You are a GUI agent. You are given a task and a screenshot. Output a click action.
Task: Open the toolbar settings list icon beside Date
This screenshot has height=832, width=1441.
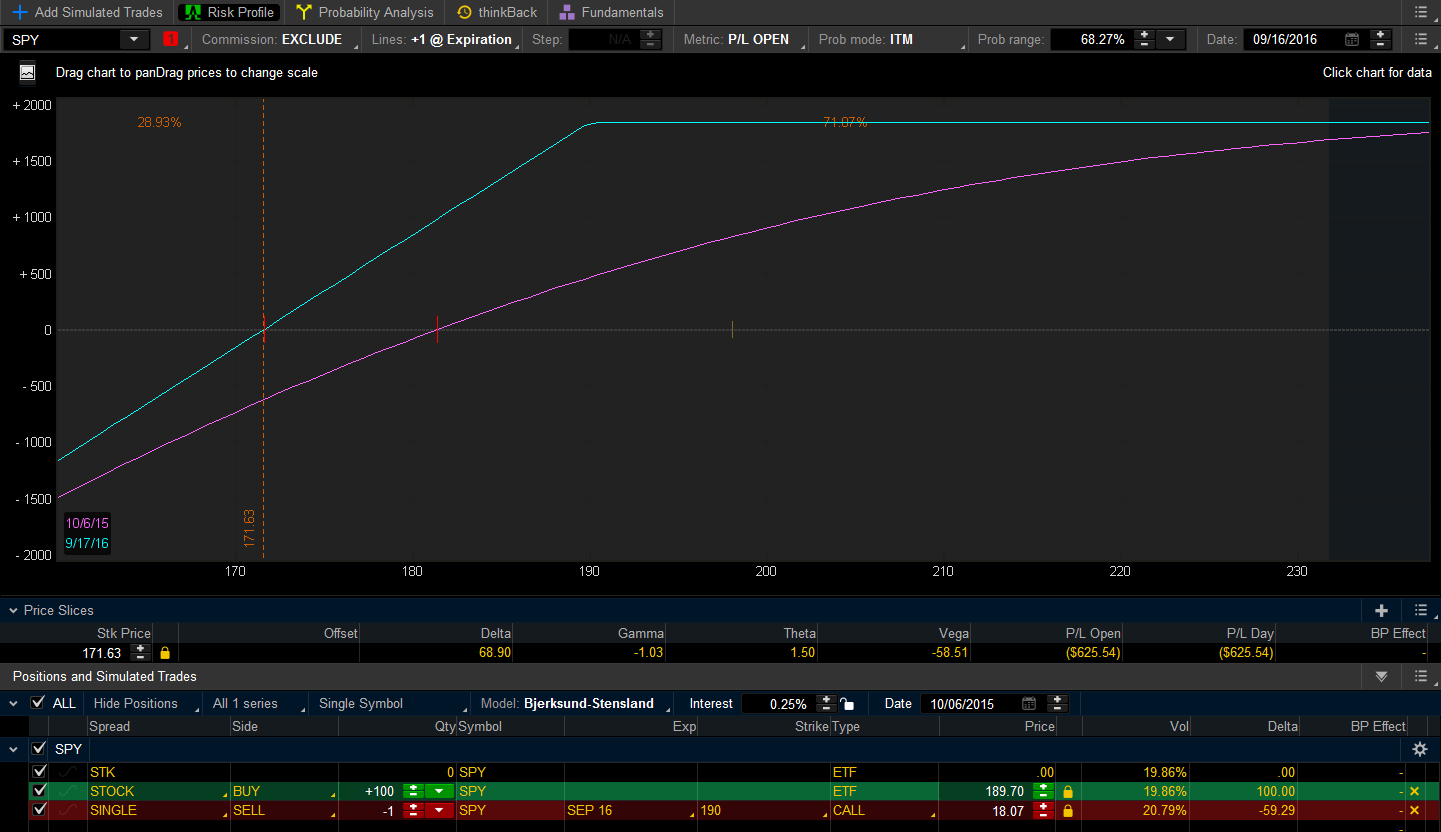tap(1421, 39)
